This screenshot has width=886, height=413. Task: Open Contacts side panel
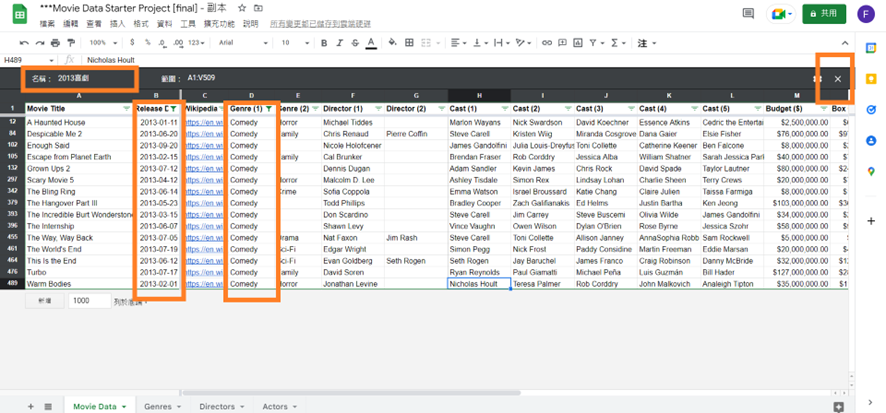click(x=871, y=141)
